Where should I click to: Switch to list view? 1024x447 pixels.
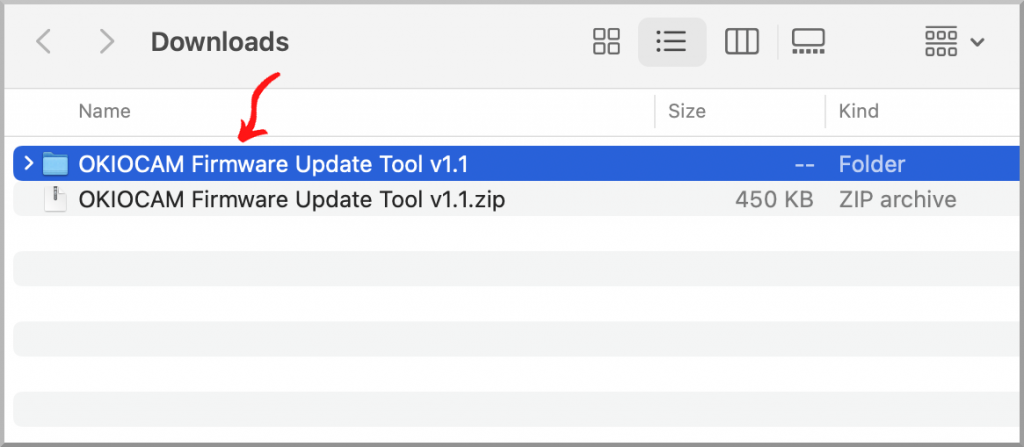pyautogui.click(x=671, y=41)
